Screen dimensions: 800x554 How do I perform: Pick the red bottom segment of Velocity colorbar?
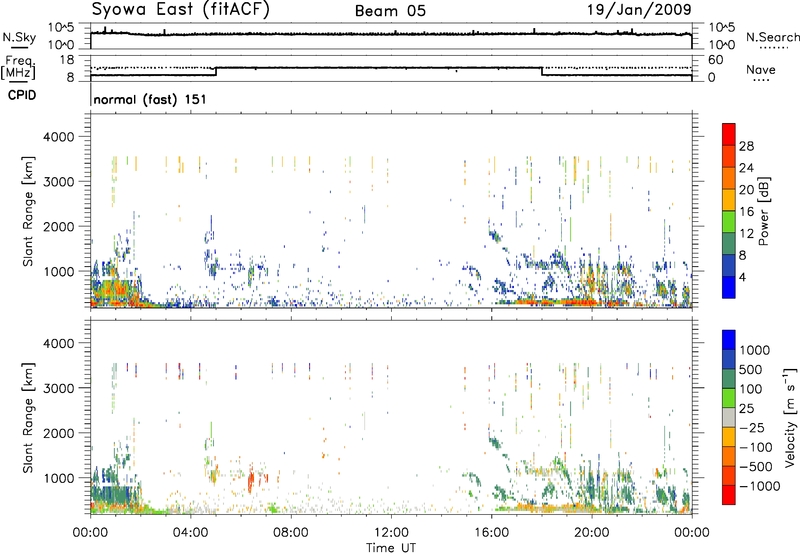[729, 495]
